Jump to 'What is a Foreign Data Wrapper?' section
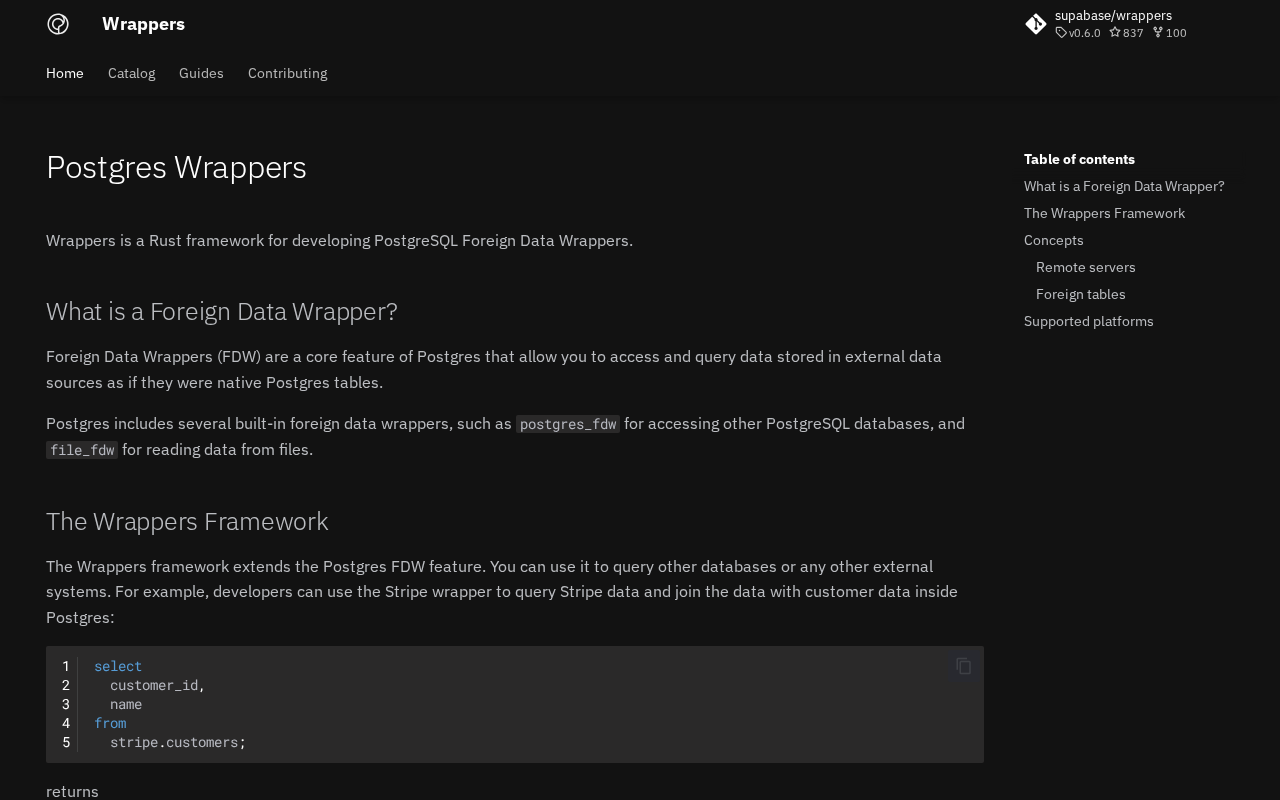The height and width of the screenshot is (800, 1280). [x=1124, y=186]
